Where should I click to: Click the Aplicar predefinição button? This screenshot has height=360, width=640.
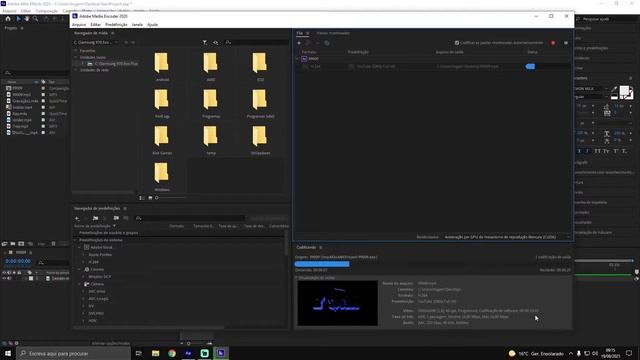269,218
